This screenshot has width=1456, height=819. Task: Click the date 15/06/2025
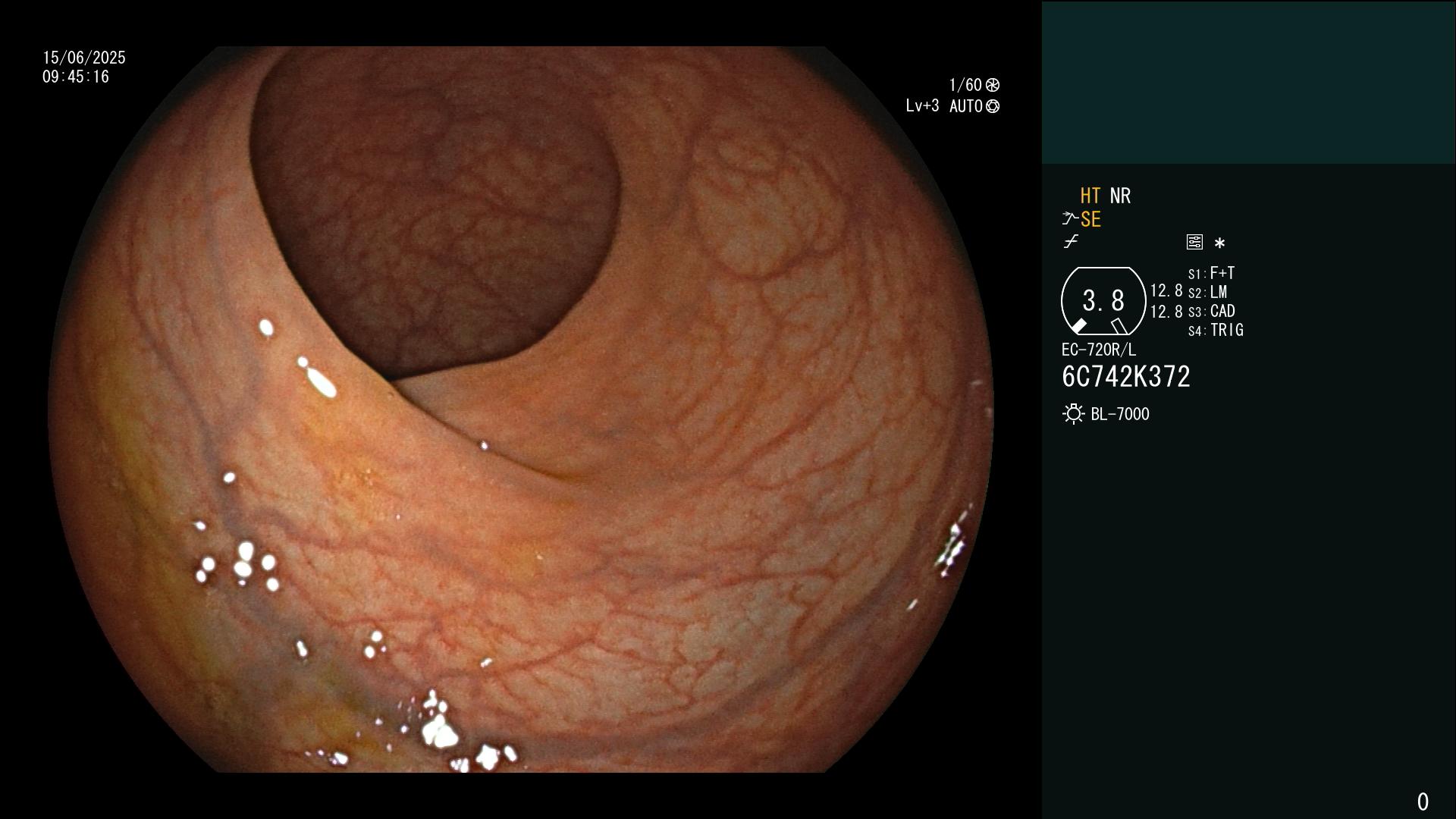84,58
